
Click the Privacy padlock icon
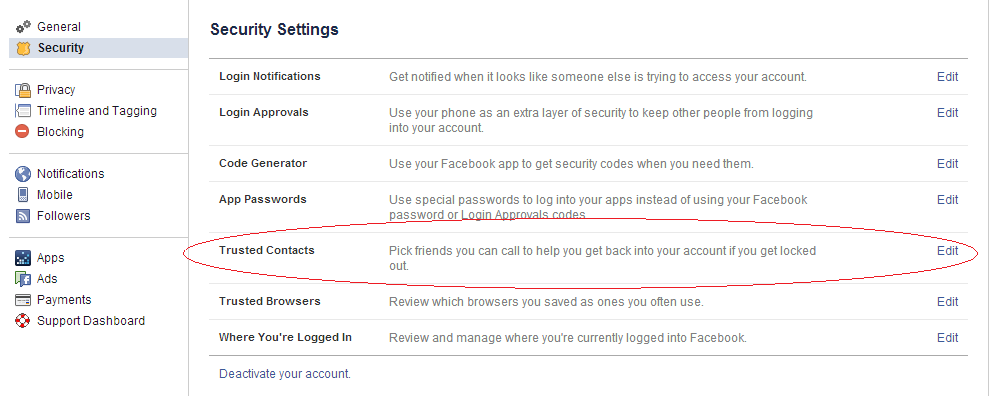point(23,90)
